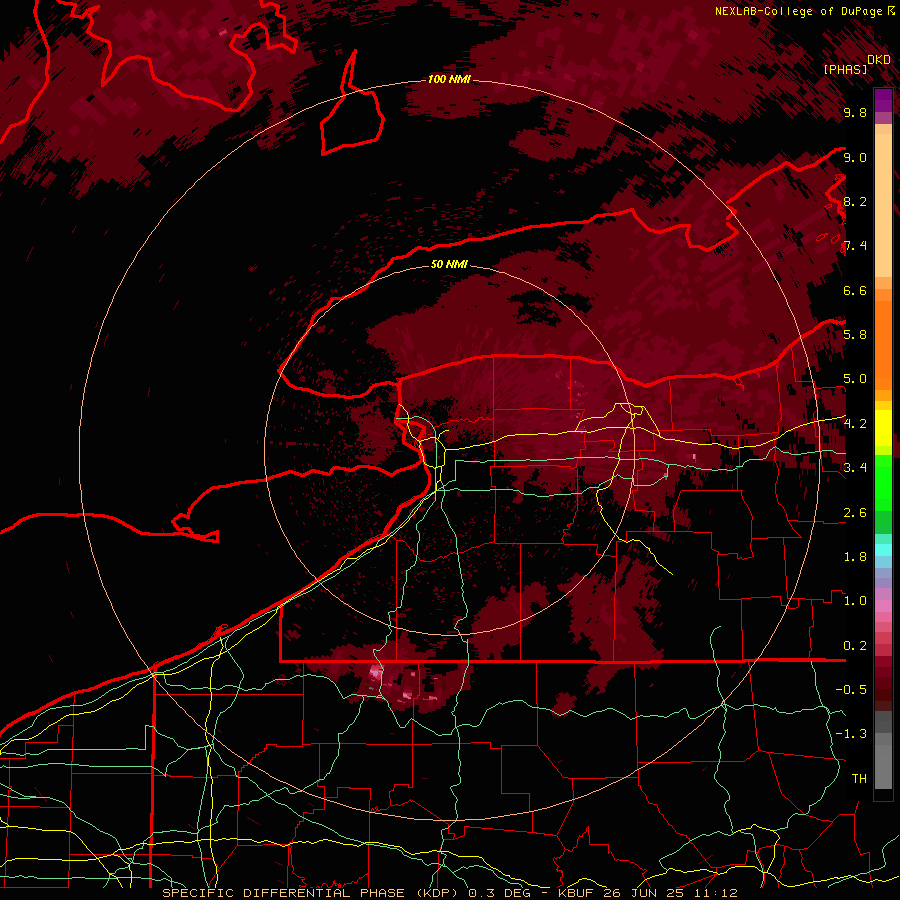900x900 pixels.
Task: Click the 5.0 color scale value
Action: coord(855,379)
